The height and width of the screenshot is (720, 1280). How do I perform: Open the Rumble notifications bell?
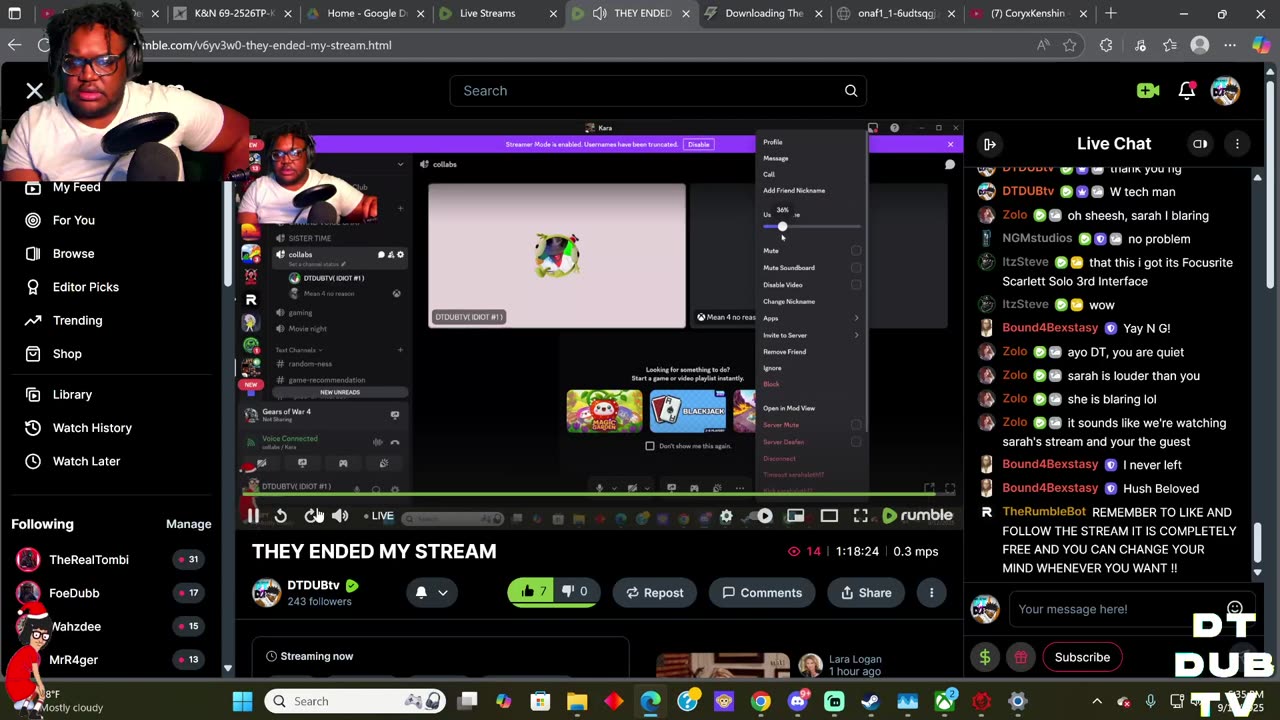click(1187, 91)
